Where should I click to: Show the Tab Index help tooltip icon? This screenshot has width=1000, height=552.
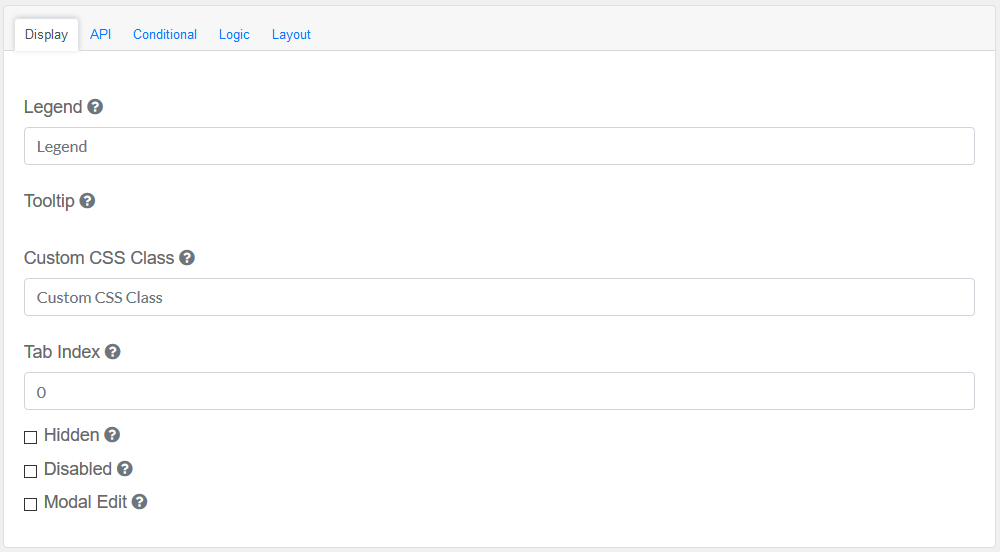[x=113, y=352]
